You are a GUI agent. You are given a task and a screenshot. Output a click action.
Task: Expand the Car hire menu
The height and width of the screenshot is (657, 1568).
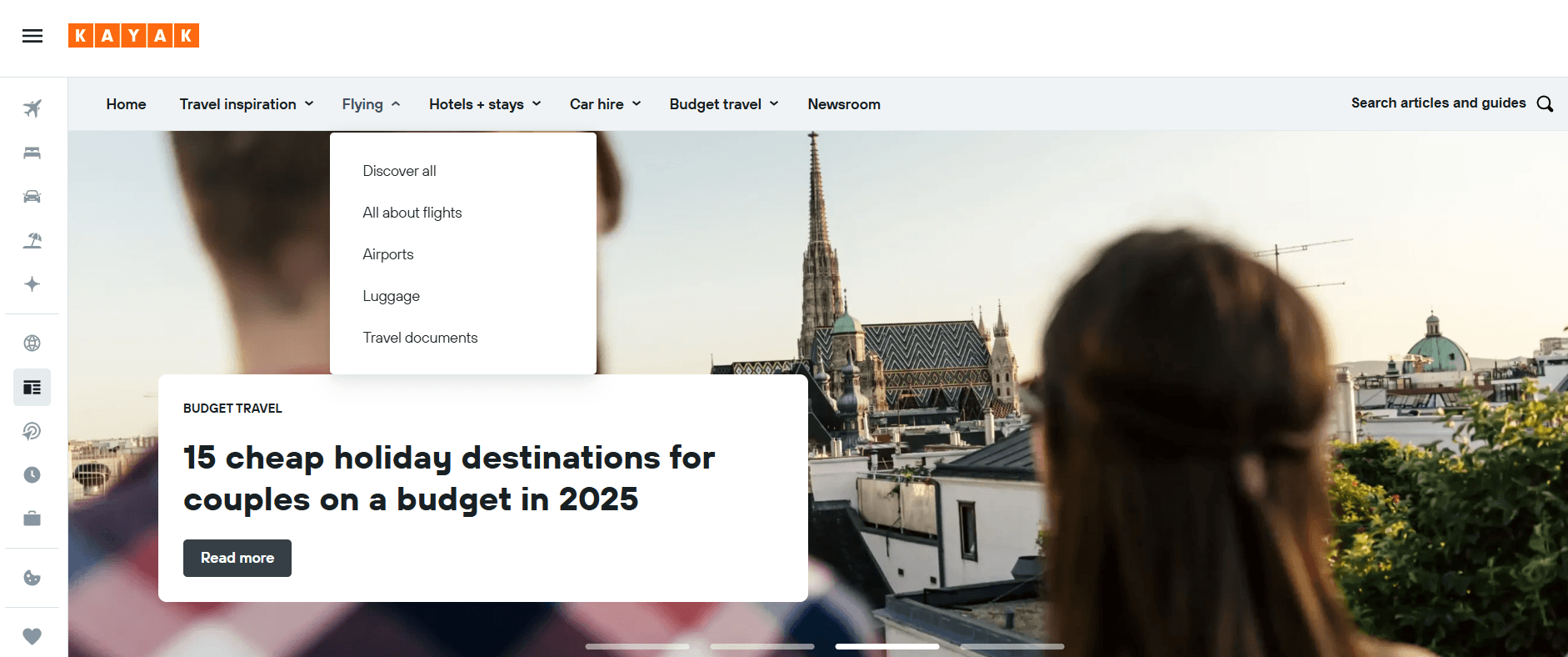[x=606, y=104]
